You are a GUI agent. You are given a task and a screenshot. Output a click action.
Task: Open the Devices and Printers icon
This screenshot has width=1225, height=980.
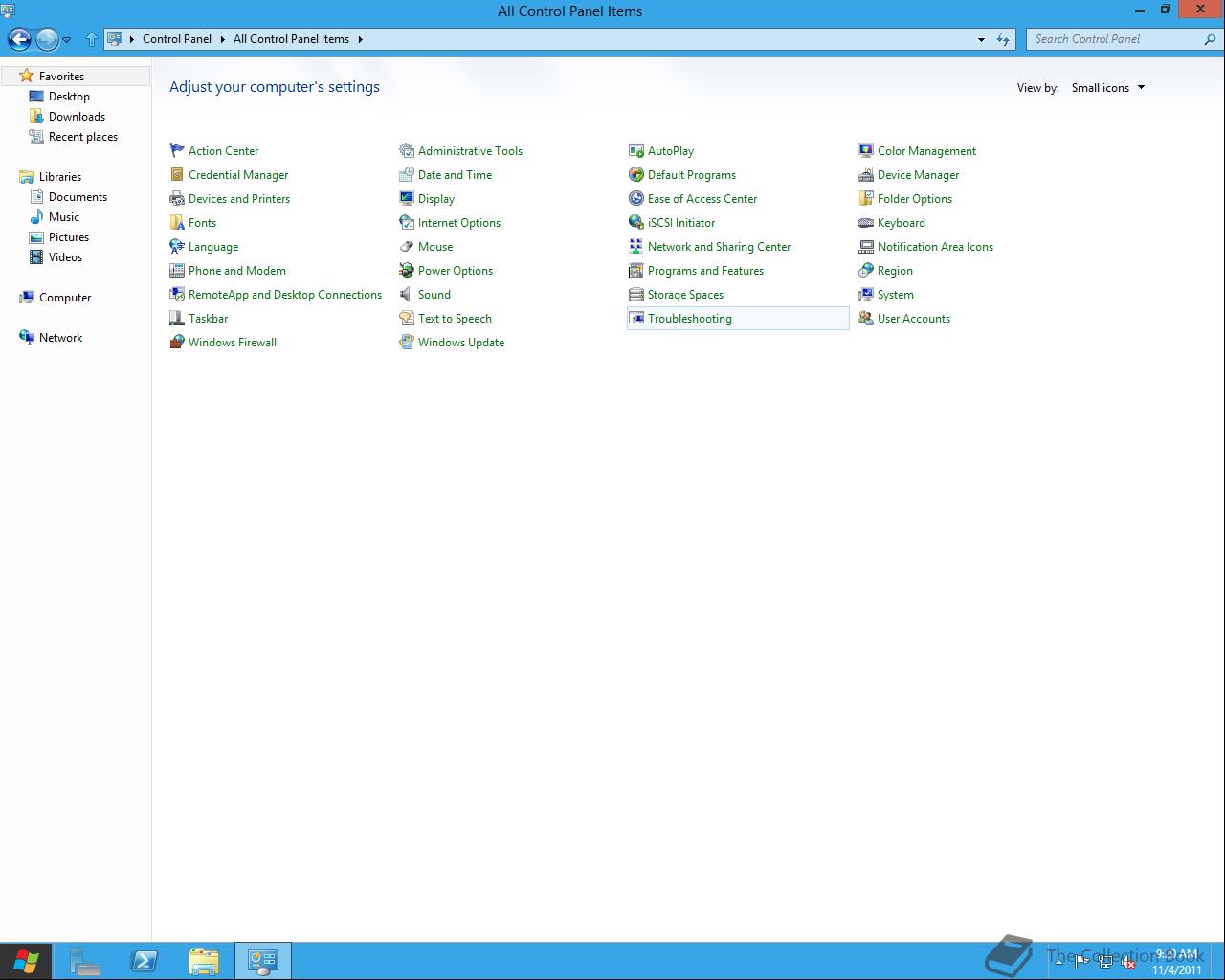point(177,198)
